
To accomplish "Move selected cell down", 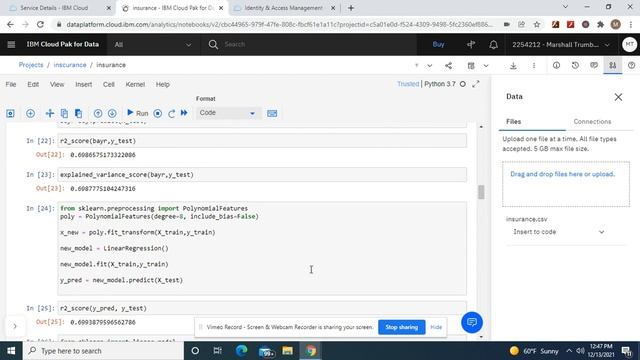I will click(112, 113).
